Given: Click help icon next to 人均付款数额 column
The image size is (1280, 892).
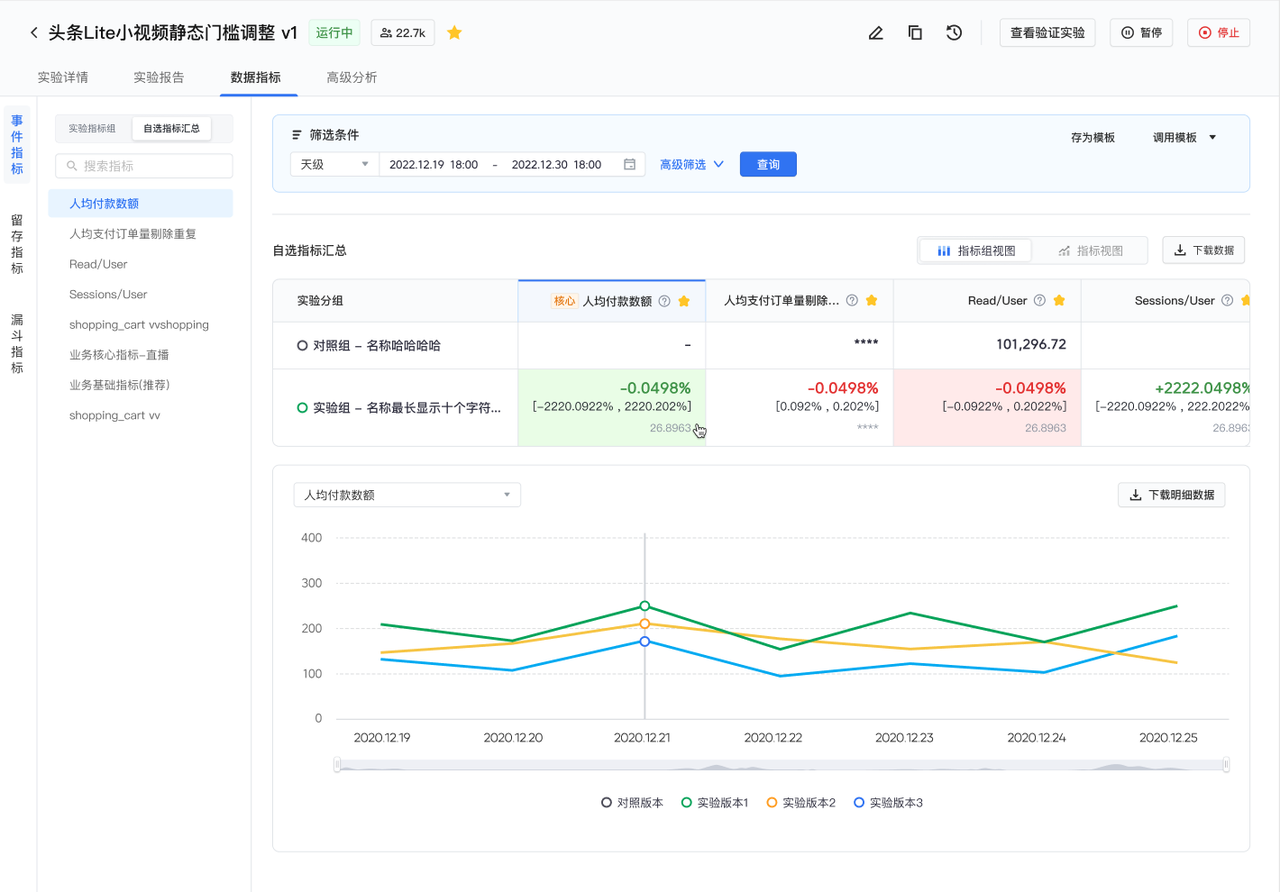Looking at the screenshot, I should 664,301.
